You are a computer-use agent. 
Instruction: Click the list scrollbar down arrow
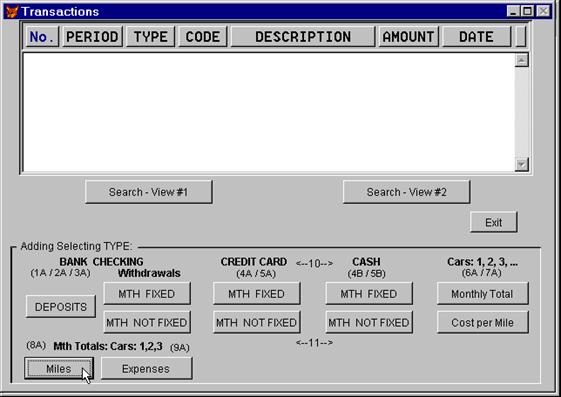coord(521,165)
